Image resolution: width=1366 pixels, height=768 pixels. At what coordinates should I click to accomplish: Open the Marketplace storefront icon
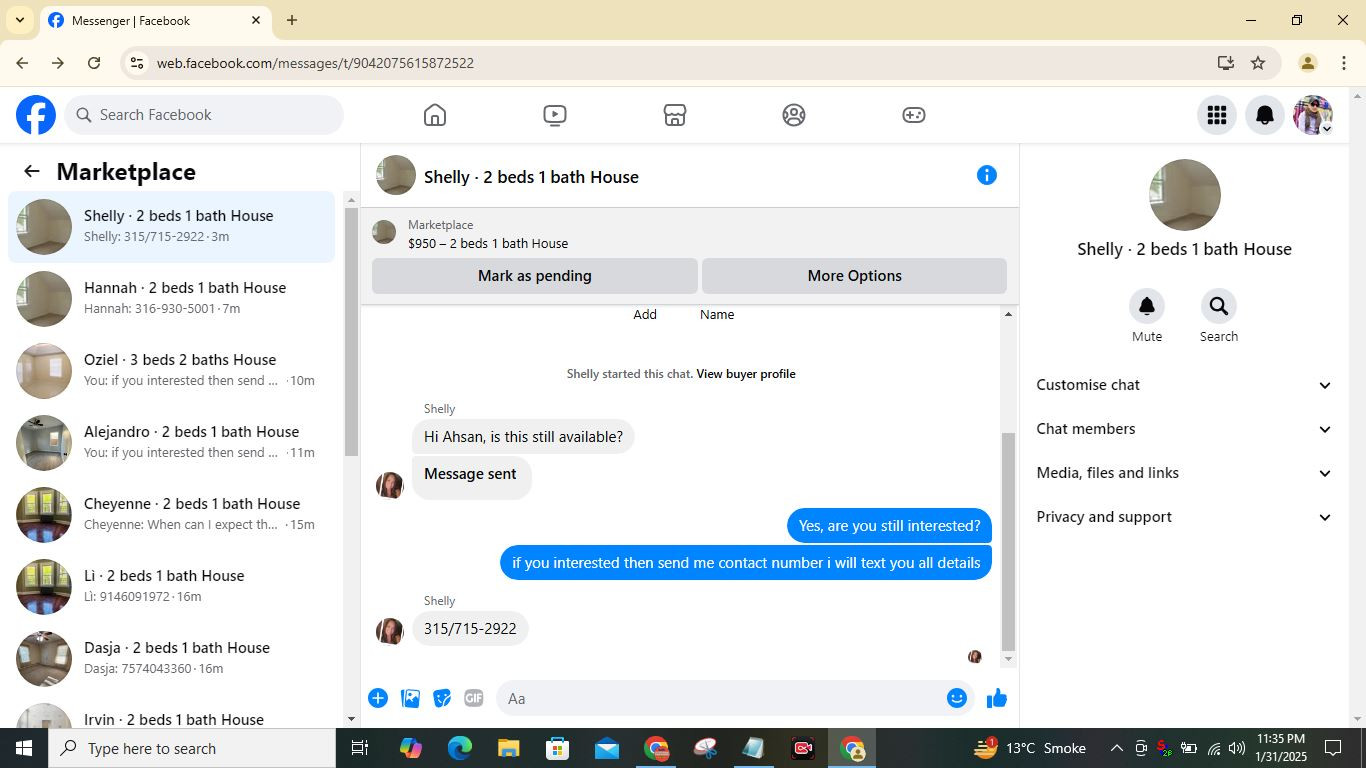(675, 115)
